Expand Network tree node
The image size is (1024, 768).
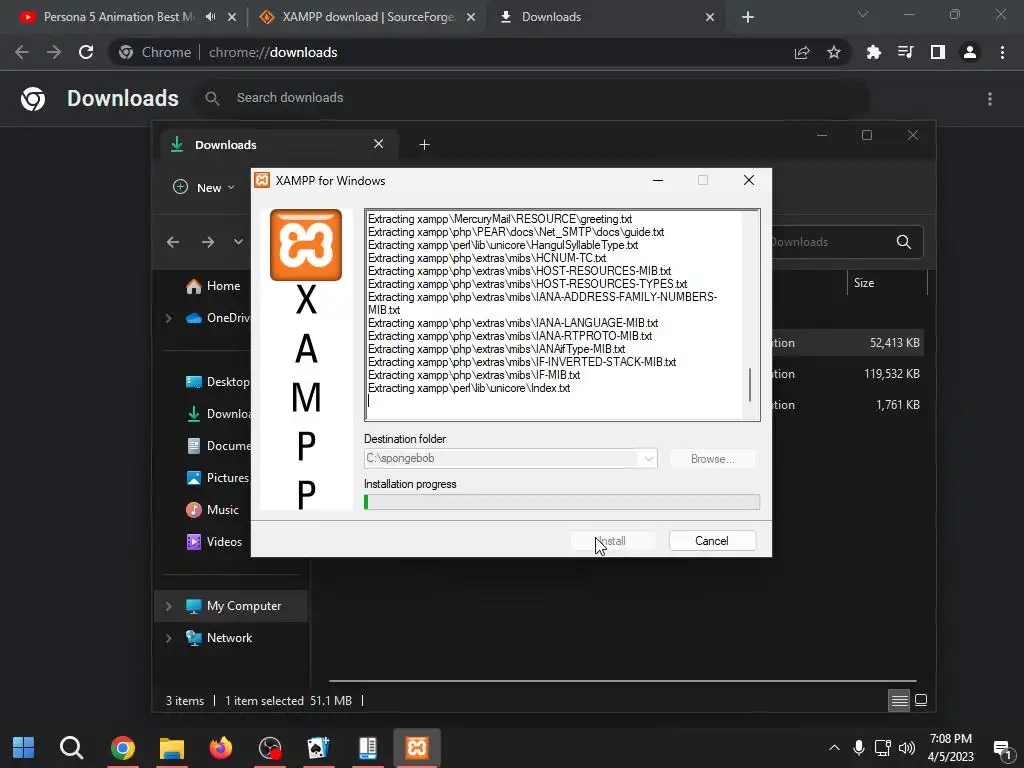coord(168,638)
